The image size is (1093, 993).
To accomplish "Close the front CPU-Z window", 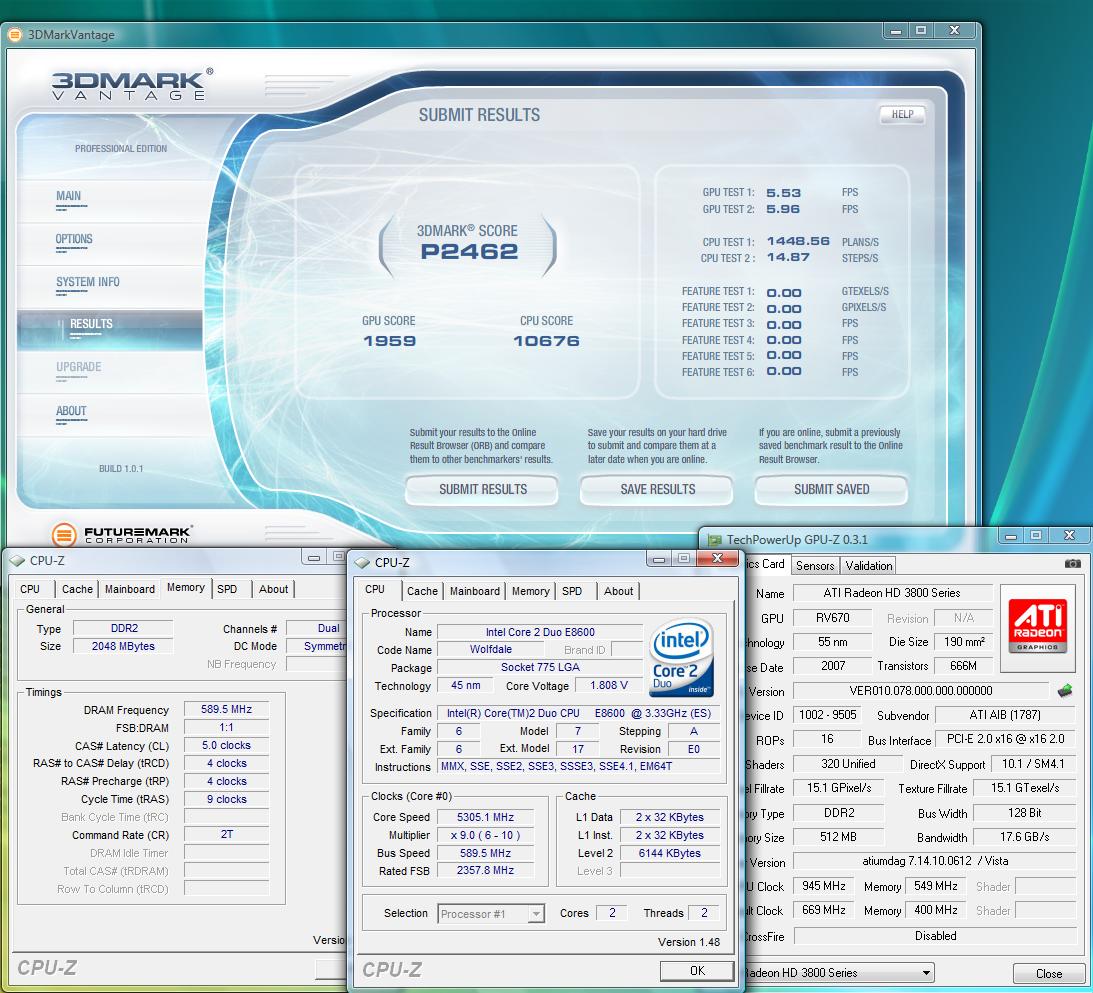I will click(717, 557).
